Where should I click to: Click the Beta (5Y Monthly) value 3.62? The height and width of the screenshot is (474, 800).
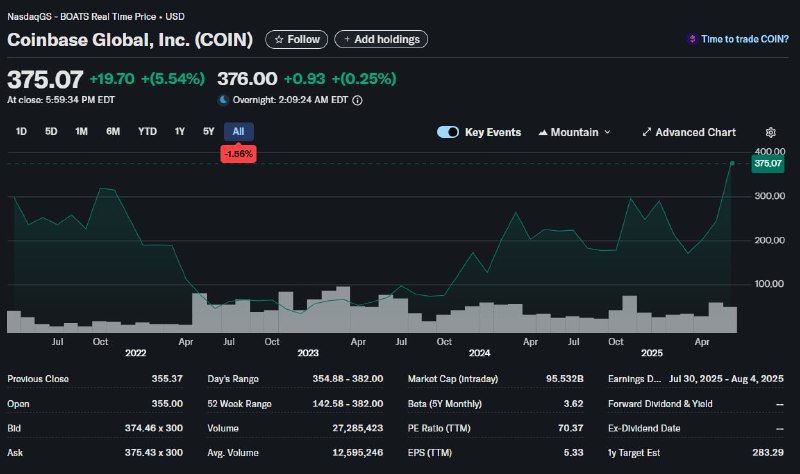573,404
